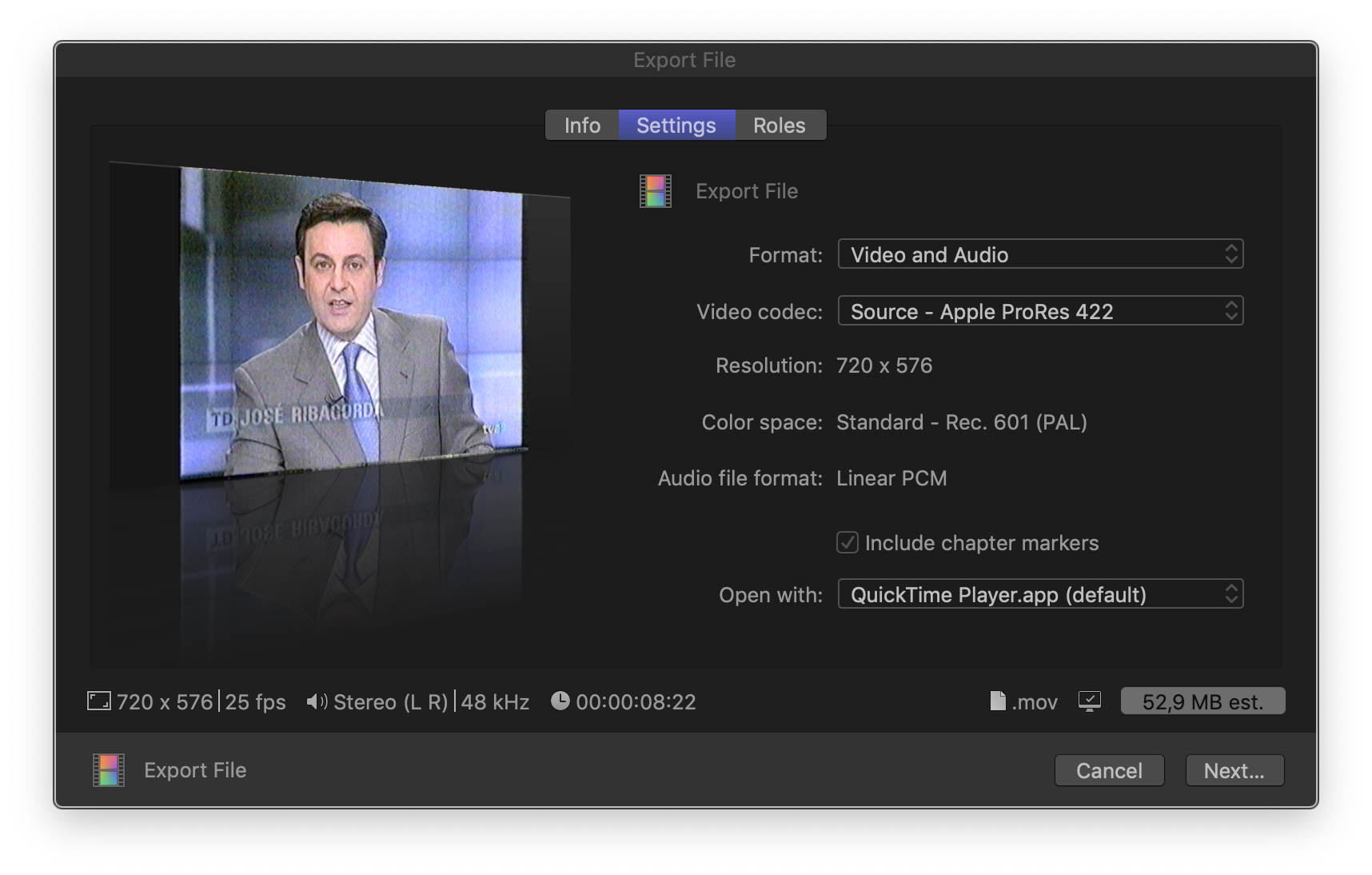Click the bottom-bar Export File film icon

pos(109,770)
